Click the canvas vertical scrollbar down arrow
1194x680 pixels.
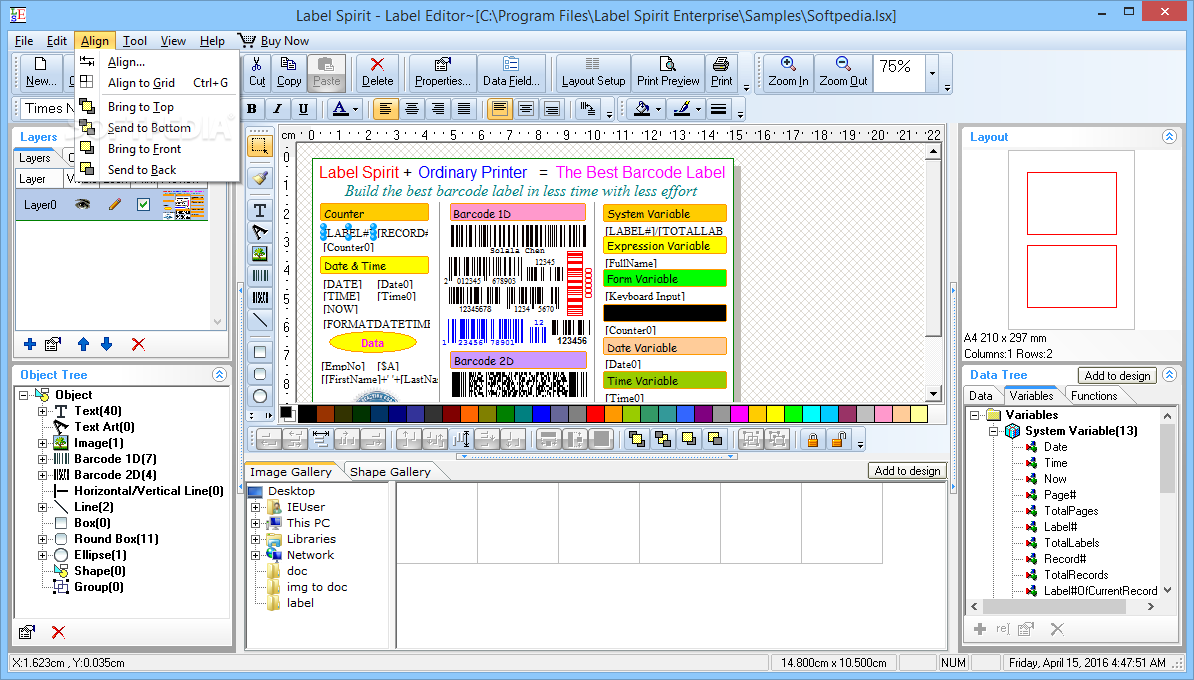(934, 394)
